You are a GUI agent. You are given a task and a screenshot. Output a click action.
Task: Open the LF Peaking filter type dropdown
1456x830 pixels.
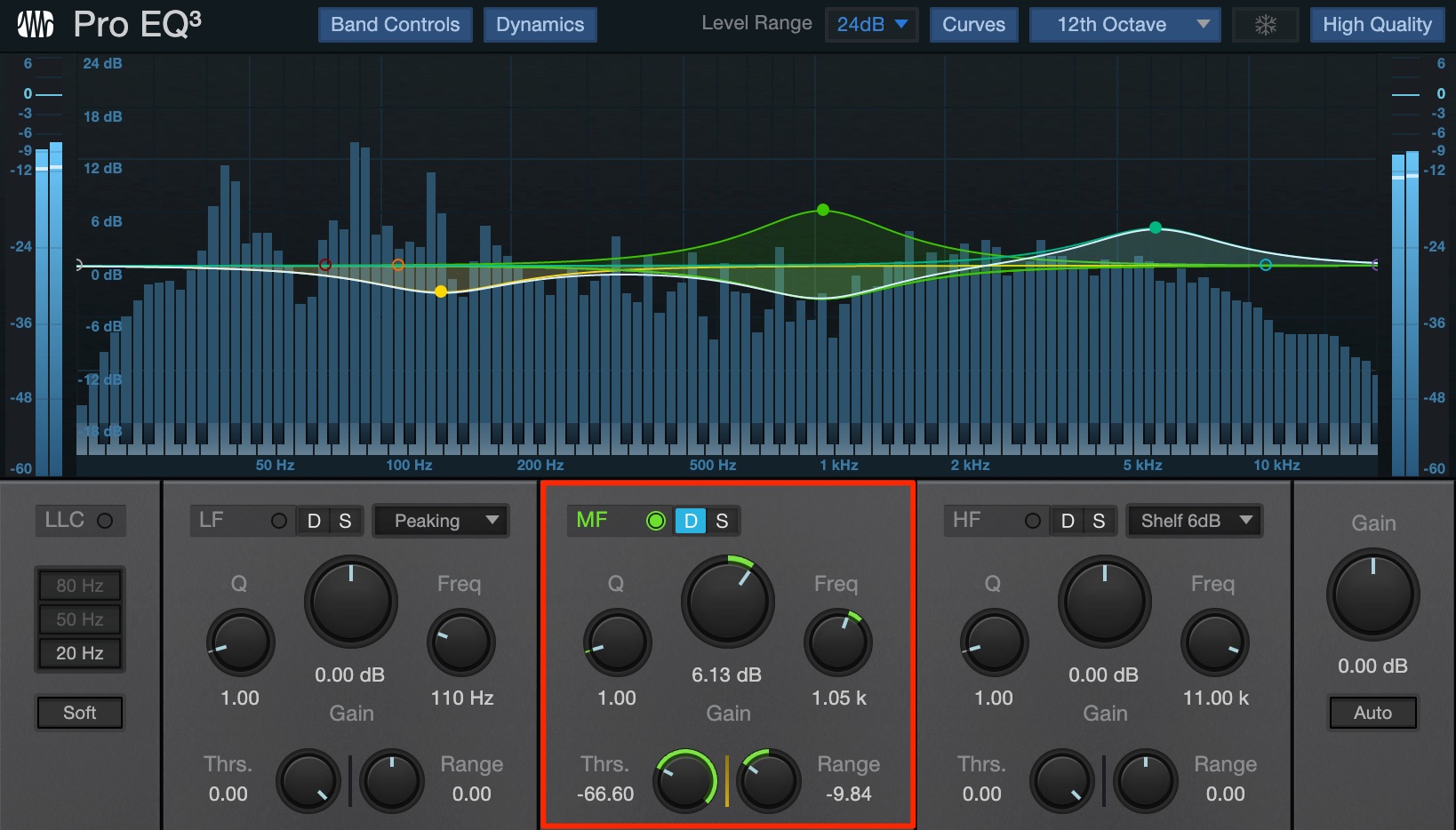click(440, 521)
